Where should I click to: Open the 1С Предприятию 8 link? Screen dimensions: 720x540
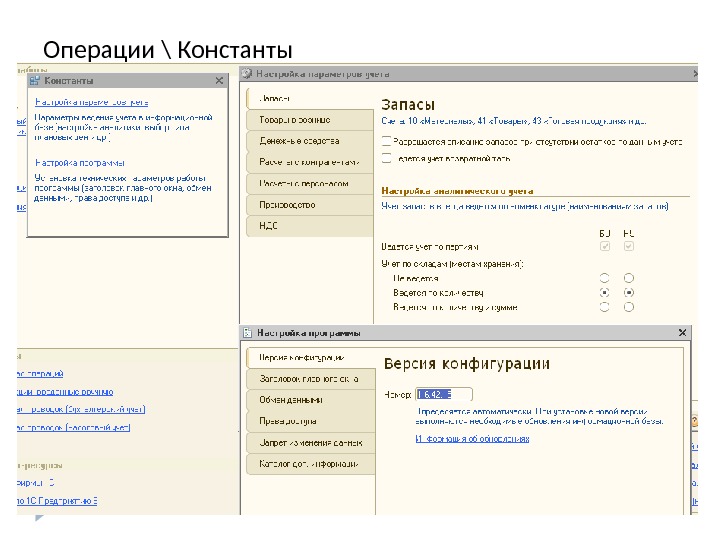pyautogui.click(x=57, y=501)
